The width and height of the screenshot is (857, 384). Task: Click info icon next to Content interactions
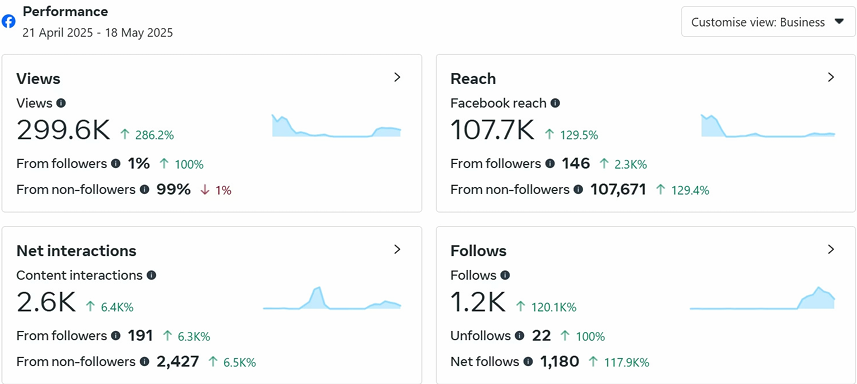[x=151, y=275]
